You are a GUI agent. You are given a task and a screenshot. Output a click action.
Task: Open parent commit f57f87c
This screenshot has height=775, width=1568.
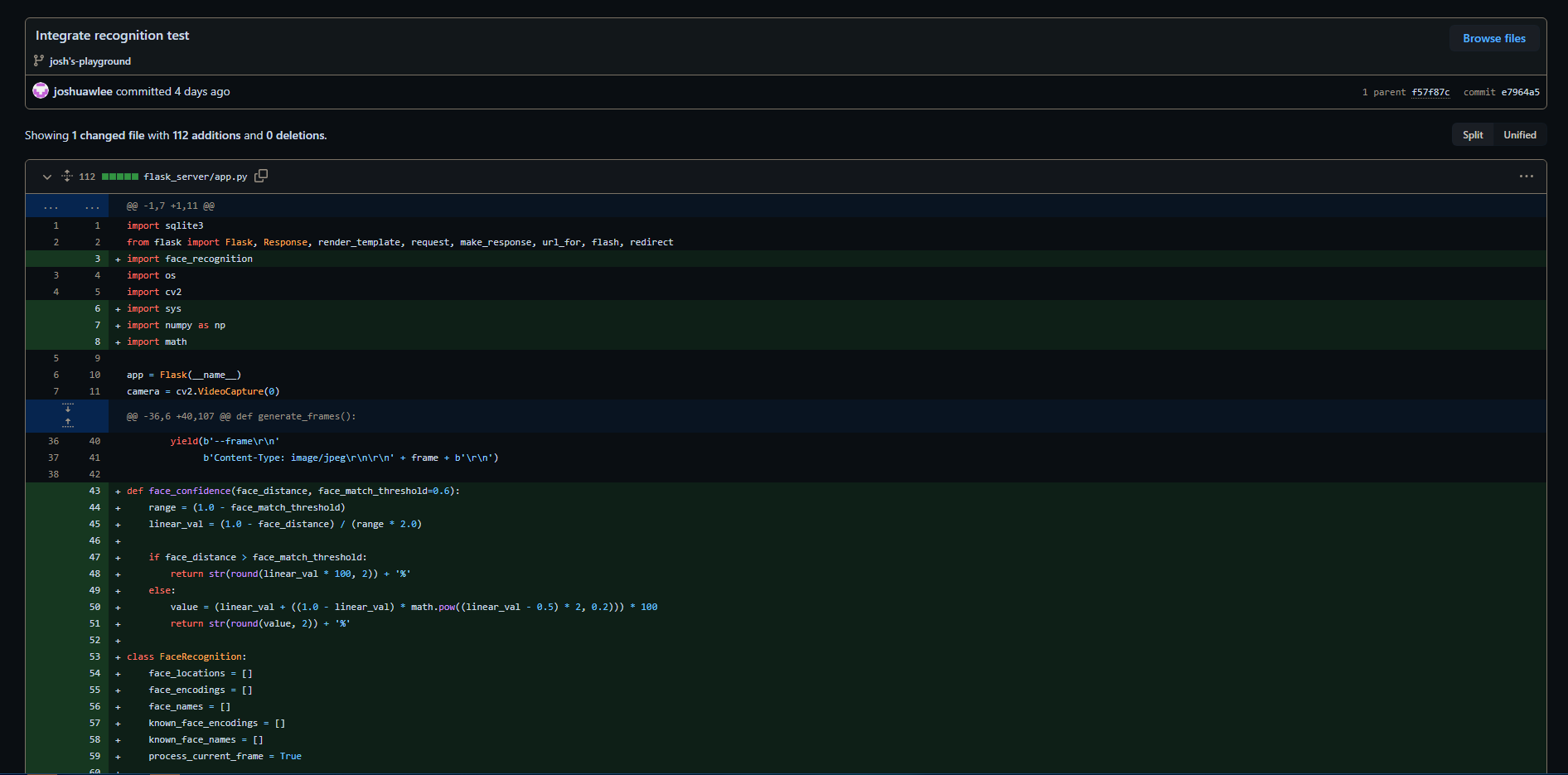click(x=1430, y=92)
